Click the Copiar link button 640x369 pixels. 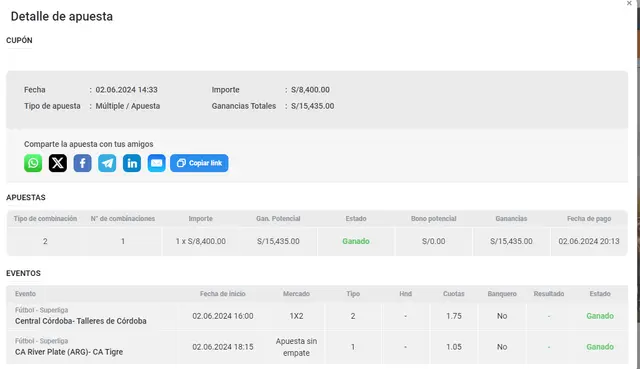tap(199, 163)
